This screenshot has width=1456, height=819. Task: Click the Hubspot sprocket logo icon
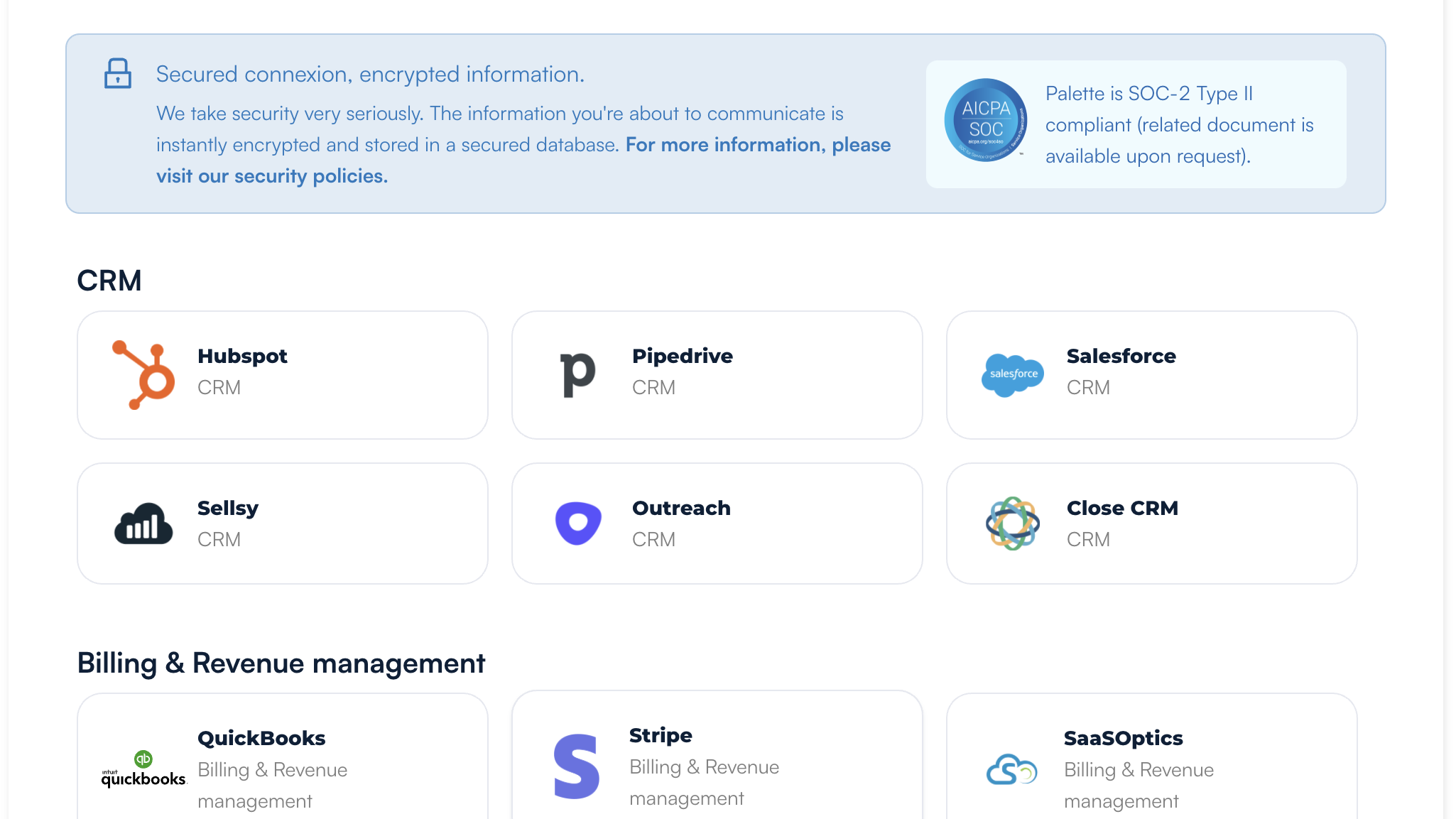pyautogui.click(x=143, y=375)
